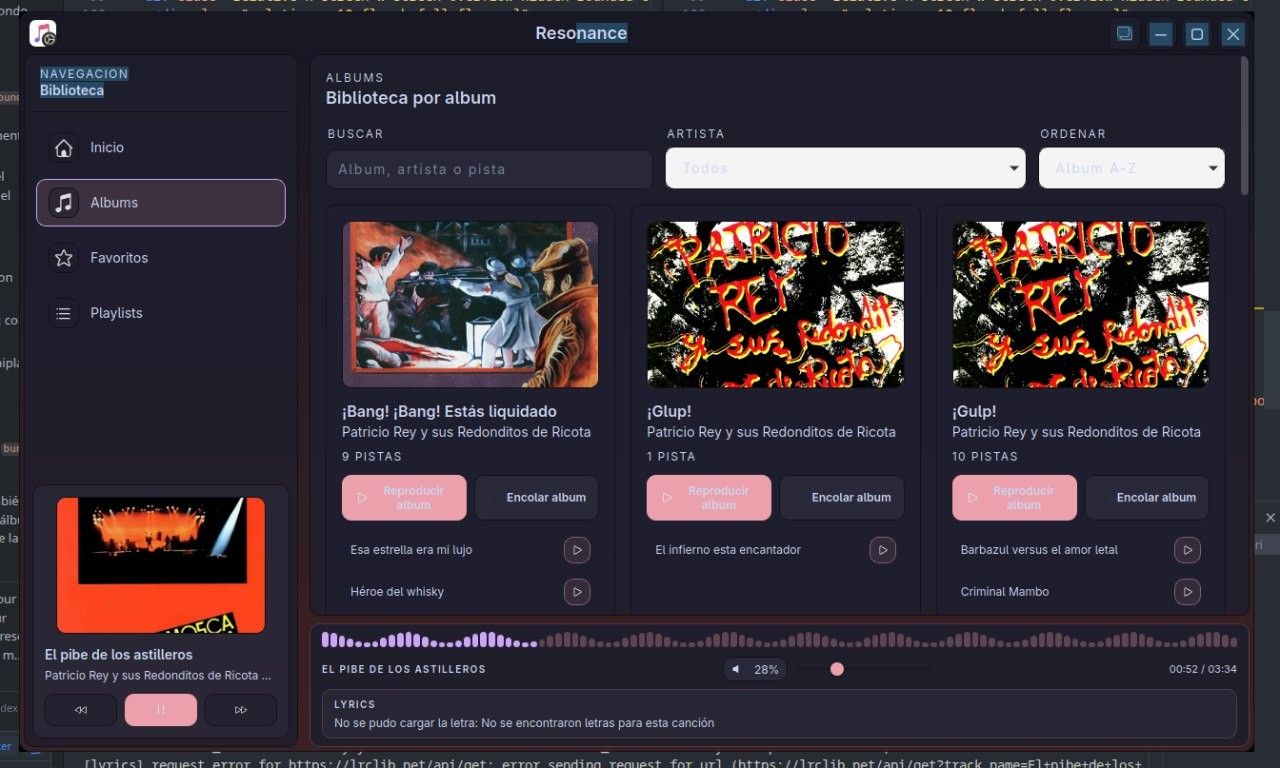Focus the Buscar search field
The height and width of the screenshot is (768, 1280).
[x=489, y=169]
